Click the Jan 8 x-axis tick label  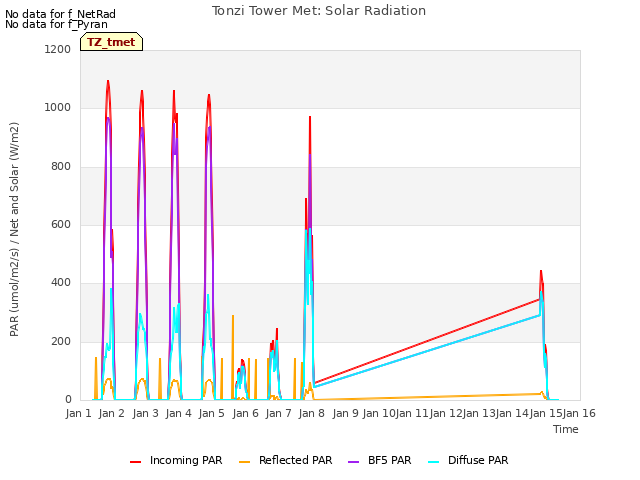(x=311, y=413)
